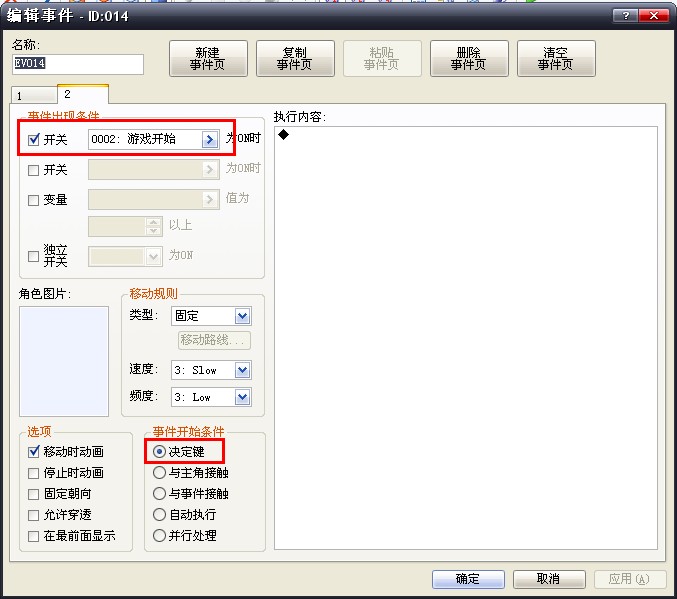Select 与事件接触 trigger radio button

159,494
